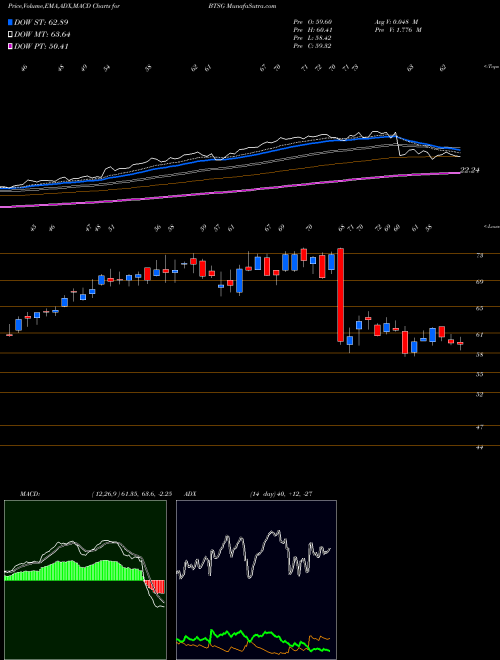The image size is (500, 660).
Task: Select the 'DOW PT: 50.41' legend label
Action: 41,46
